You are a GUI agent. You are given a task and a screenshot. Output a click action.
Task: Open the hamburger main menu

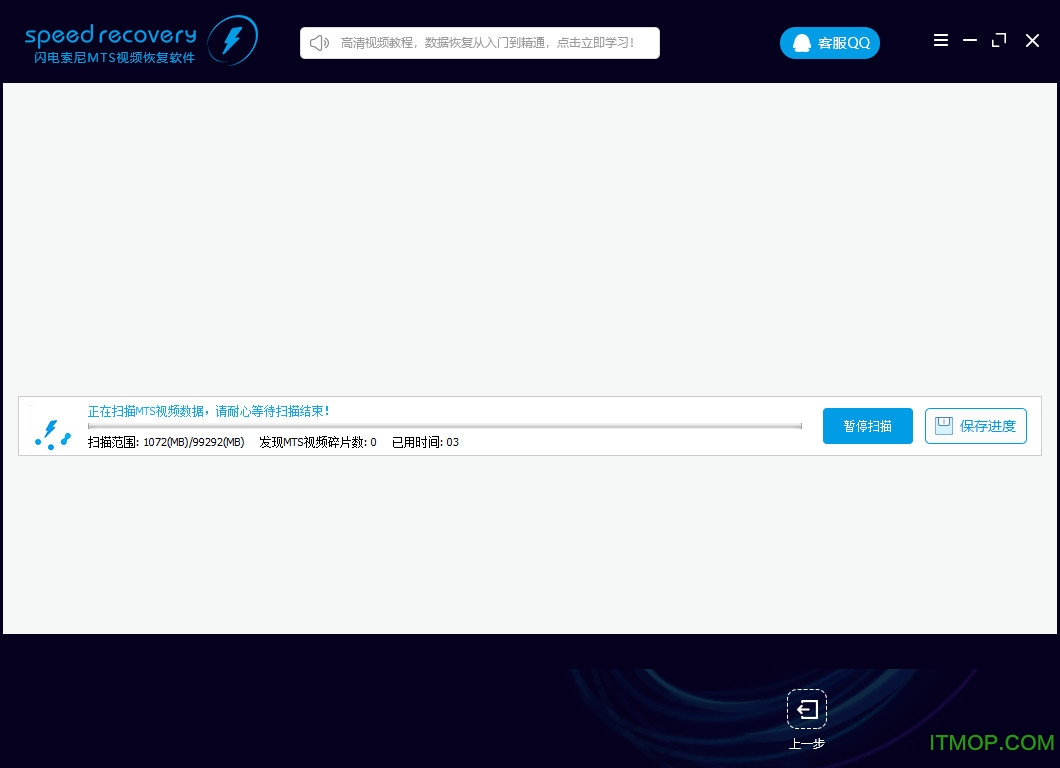click(x=941, y=41)
